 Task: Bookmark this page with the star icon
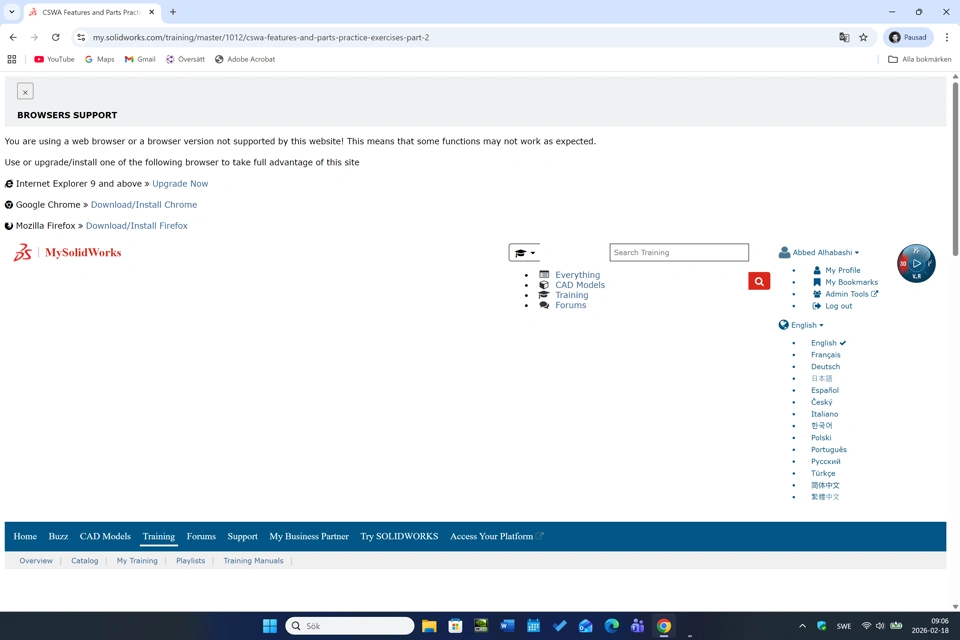(863, 37)
